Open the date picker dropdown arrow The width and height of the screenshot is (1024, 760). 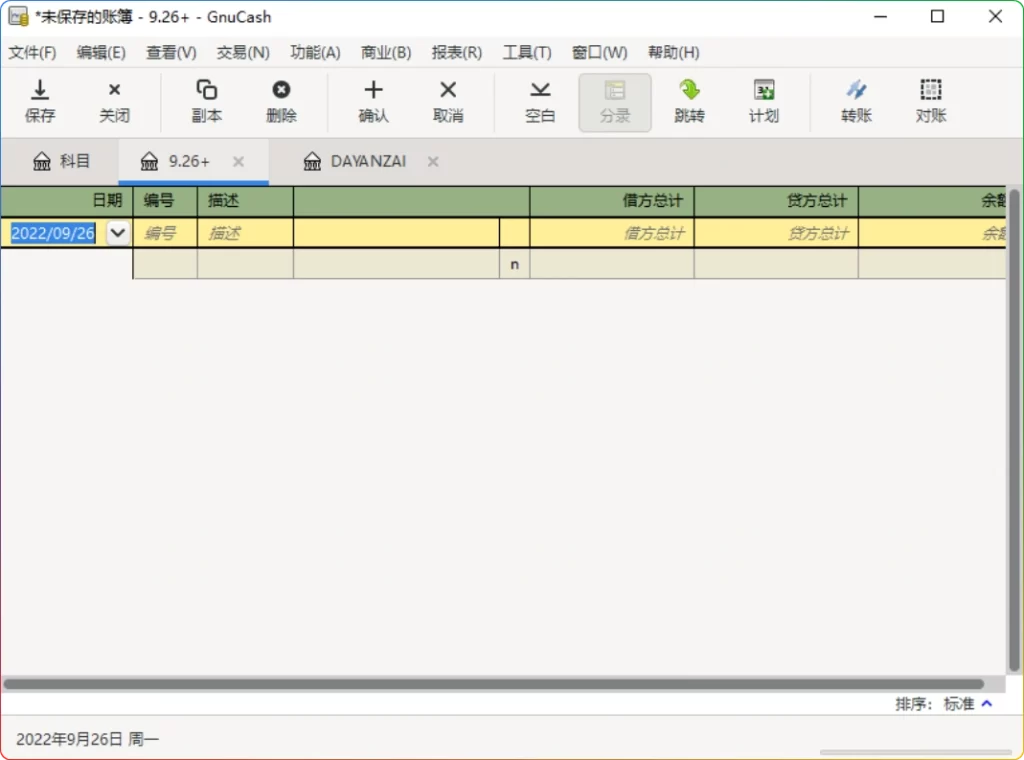click(x=117, y=232)
